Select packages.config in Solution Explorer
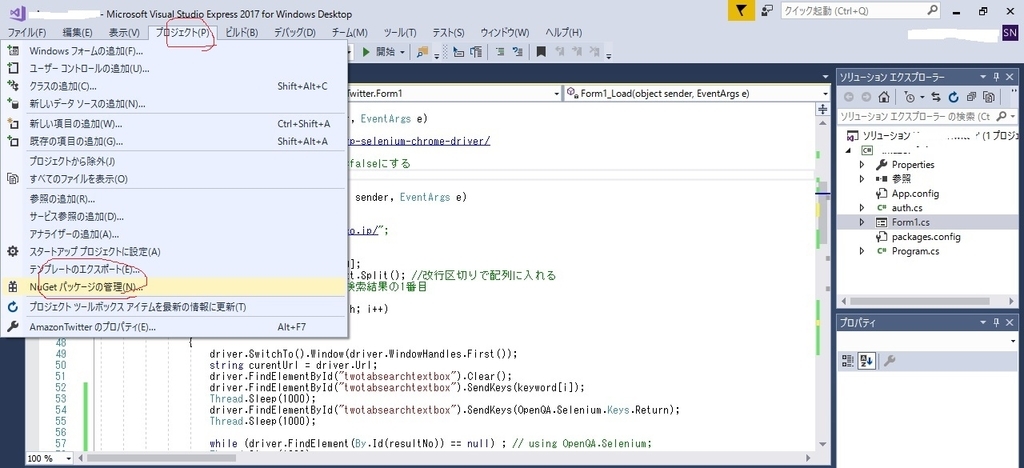 click(x=926, y=237)
